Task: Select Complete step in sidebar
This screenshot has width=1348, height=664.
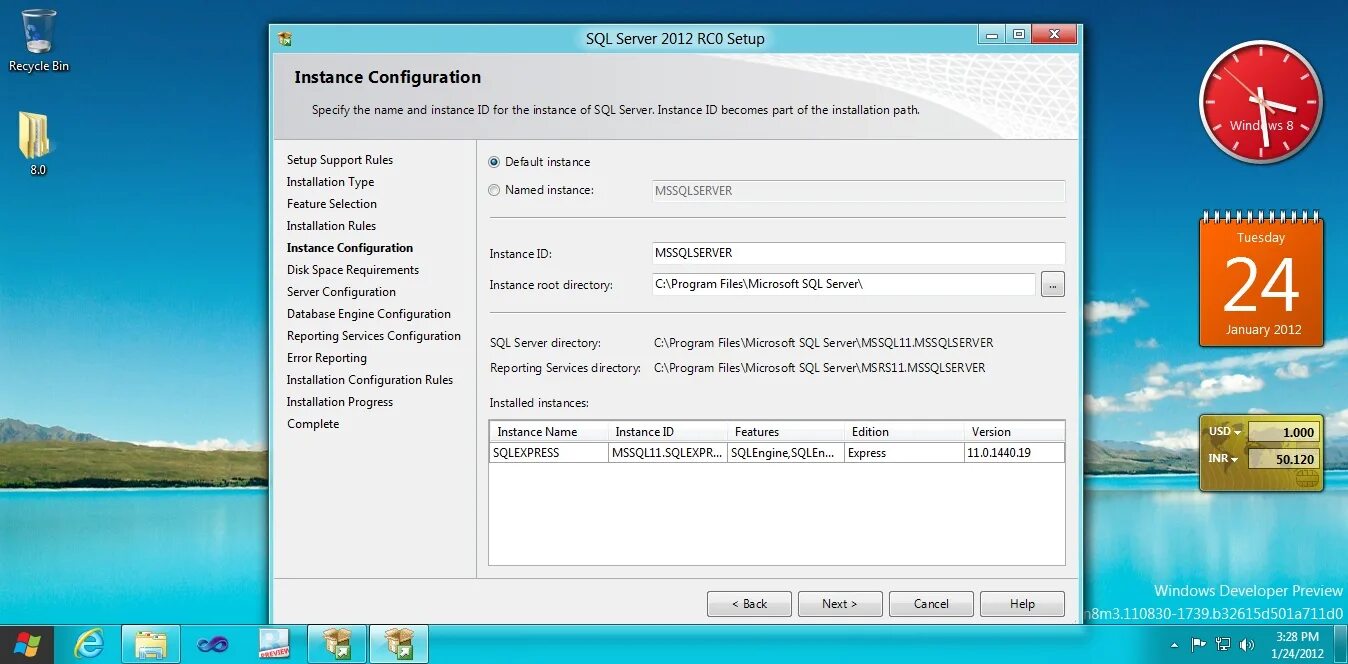Action: coord(313,424)
